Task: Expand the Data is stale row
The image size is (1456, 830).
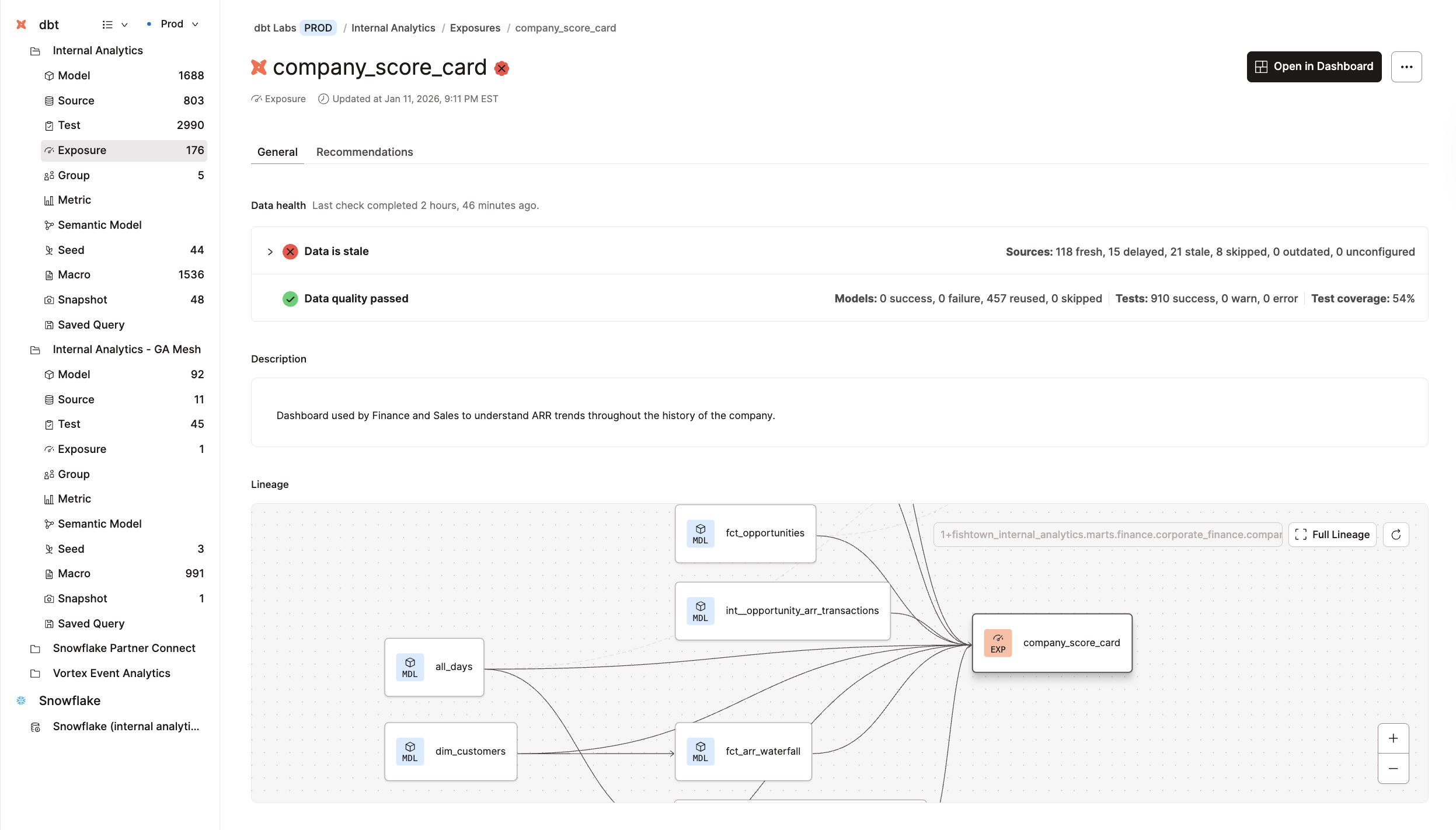Action: pos(270,252)
